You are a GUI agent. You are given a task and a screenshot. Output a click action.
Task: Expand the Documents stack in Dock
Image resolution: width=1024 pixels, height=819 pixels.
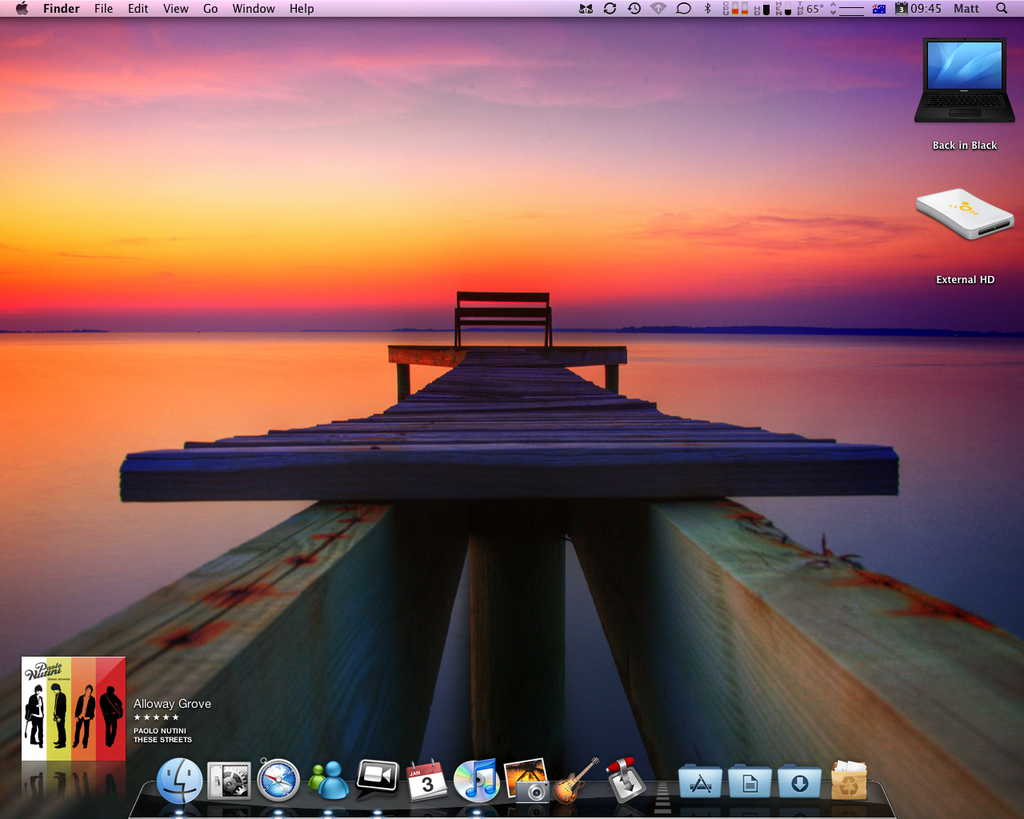pos(750,781)
